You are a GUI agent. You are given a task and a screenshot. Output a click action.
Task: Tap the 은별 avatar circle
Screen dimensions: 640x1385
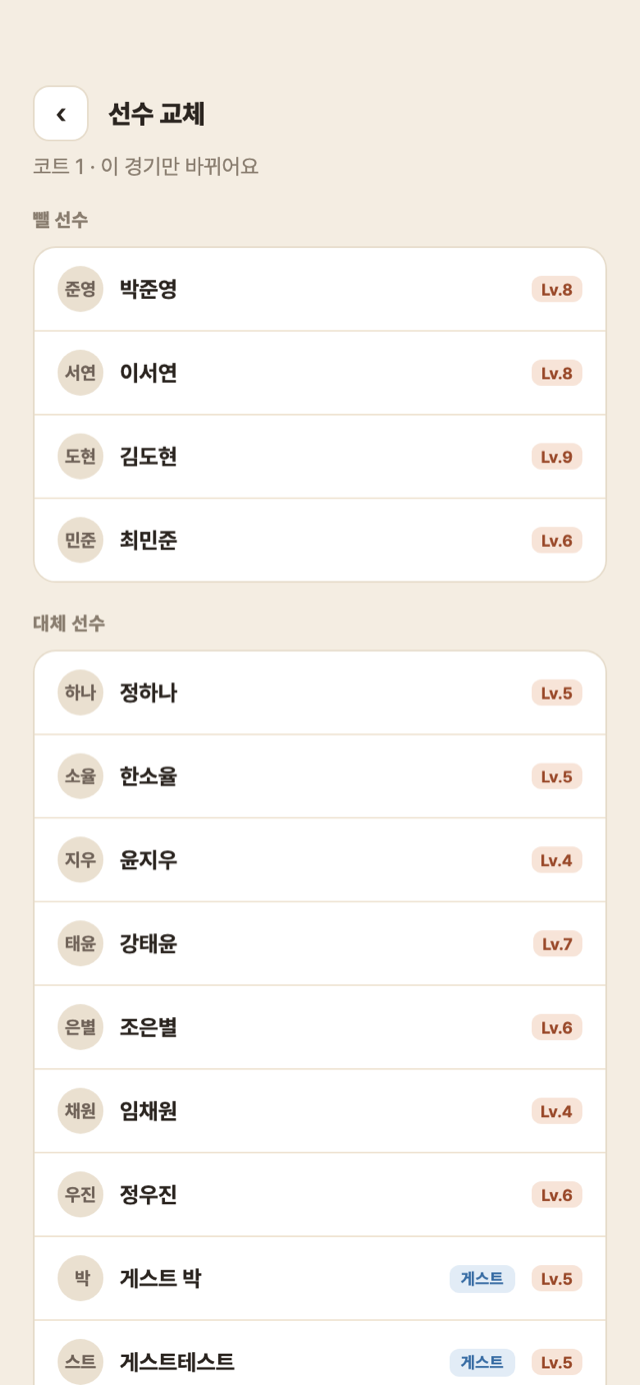pyautogui.click(x=80, y=1027)
